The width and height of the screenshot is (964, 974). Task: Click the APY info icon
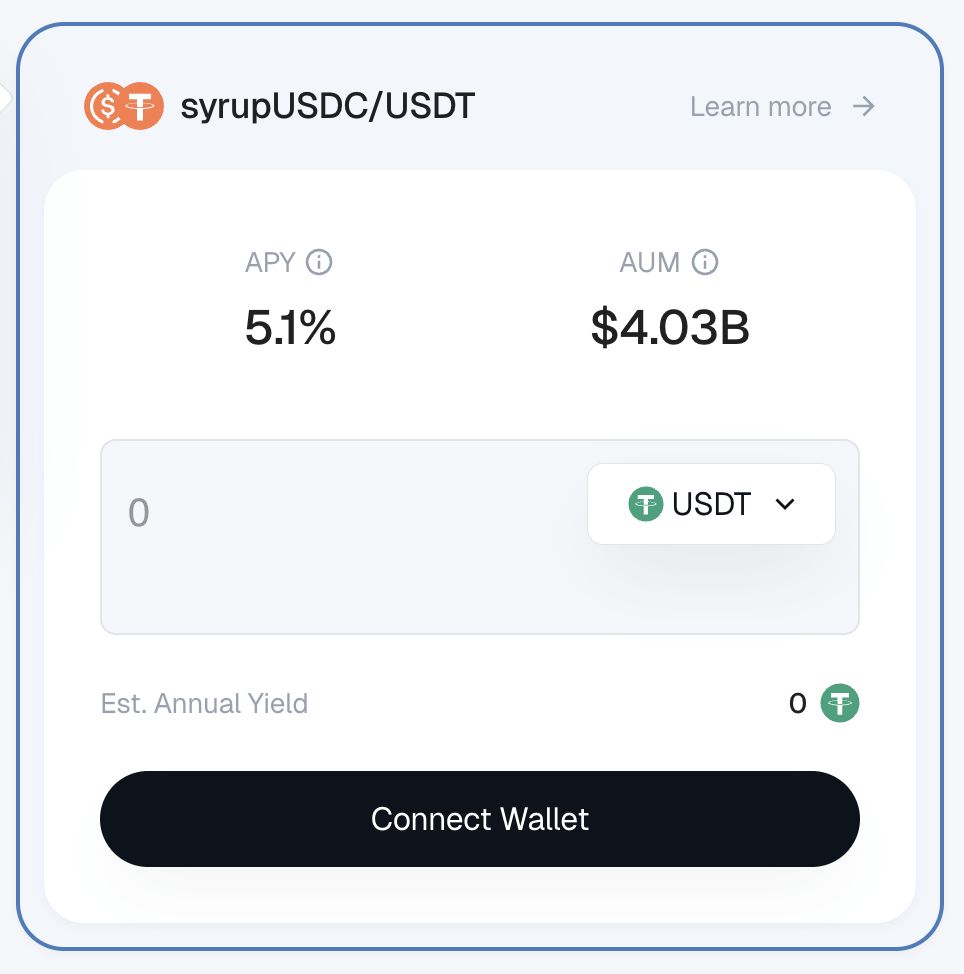[x=317, y=262]
